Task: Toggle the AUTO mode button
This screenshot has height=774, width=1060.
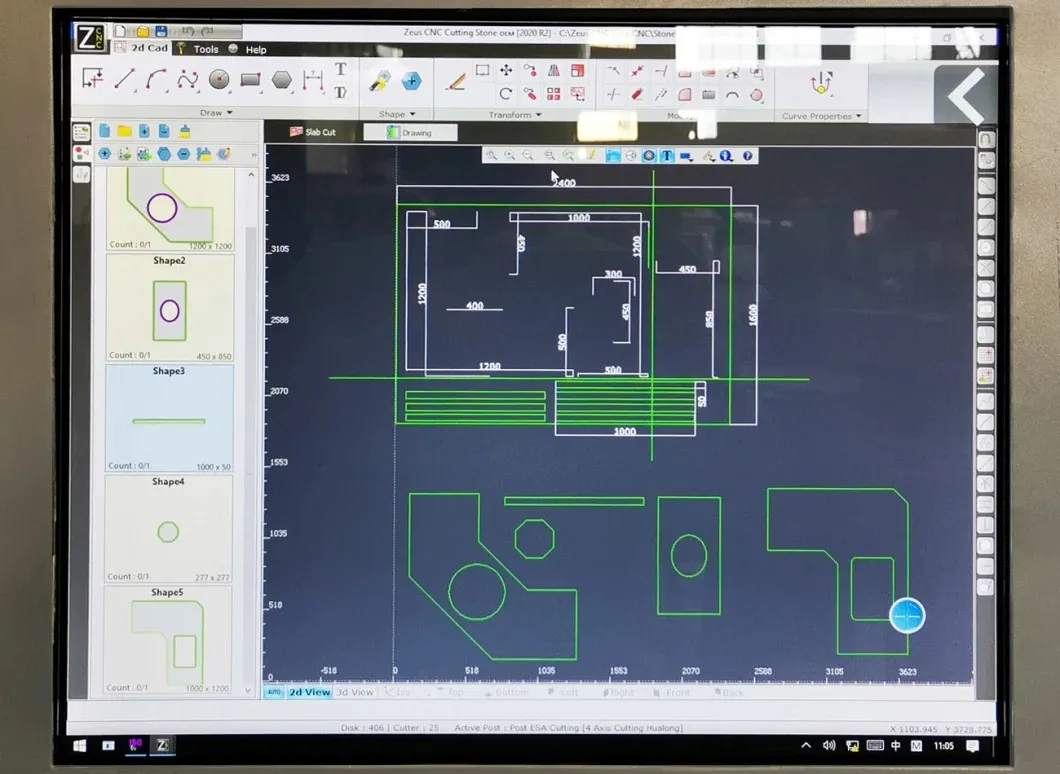Action: click(274, 692)
